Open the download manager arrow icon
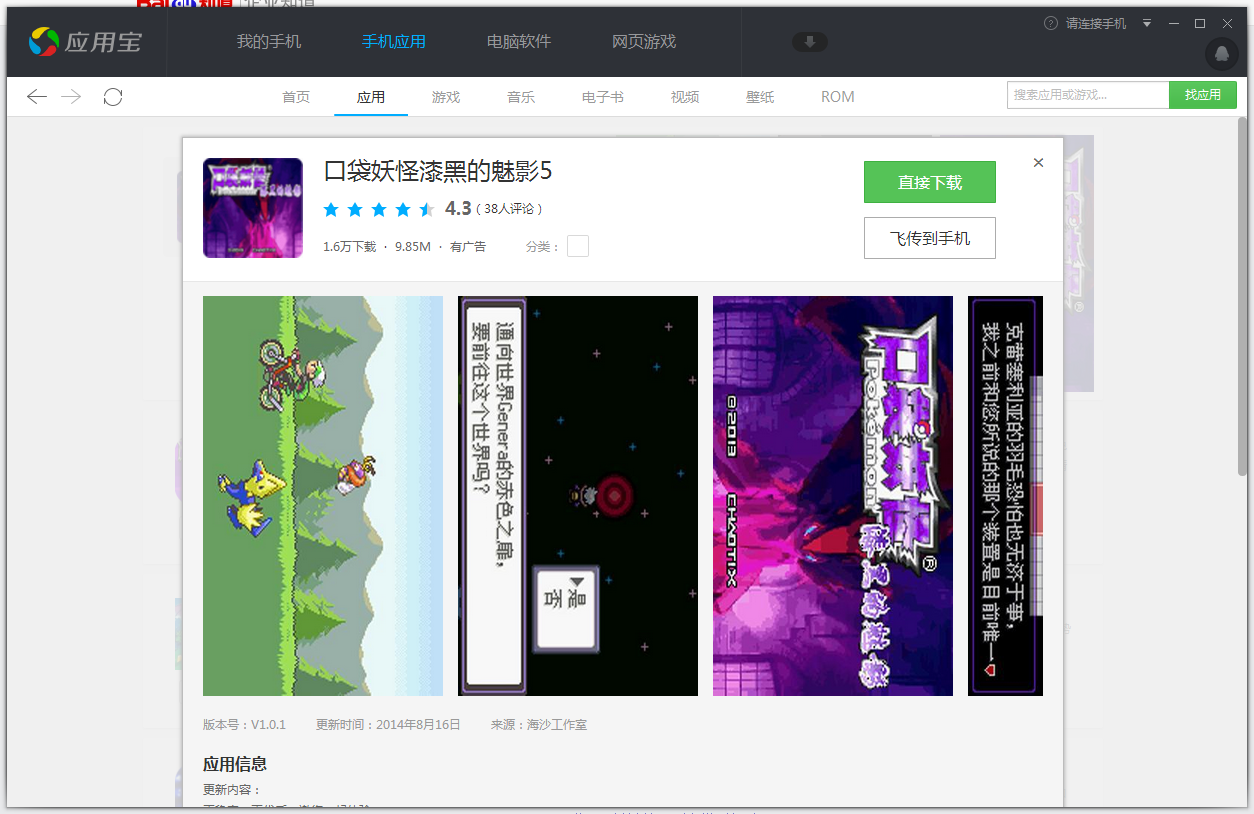1254x814 pixels. [809, 42]
